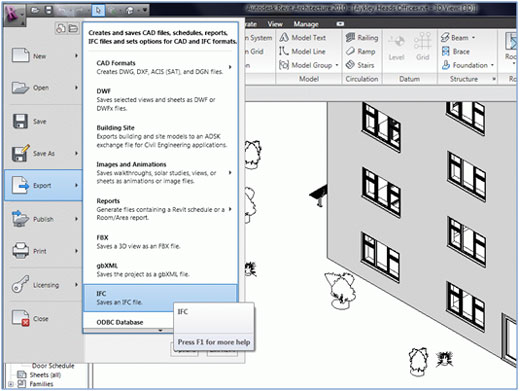This screenshot has width=520, height=391.
Task: Click the Brace structure tool
Action: (455, 51)
